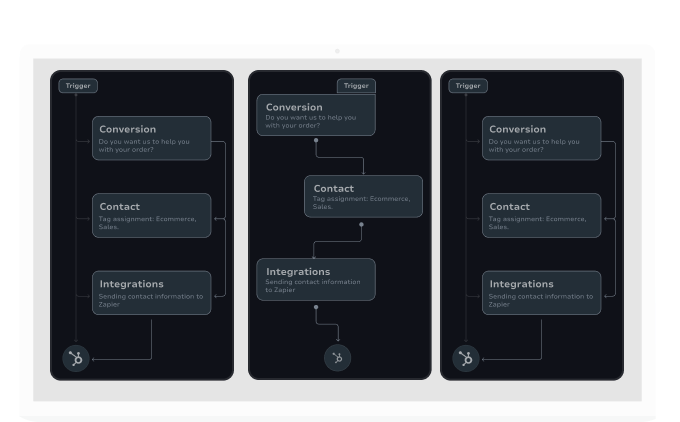Click "Tag assignment: Ecommerce, Sales." text in right panel
This screenshot has width=680, height=422.
(x=537, y=223)
